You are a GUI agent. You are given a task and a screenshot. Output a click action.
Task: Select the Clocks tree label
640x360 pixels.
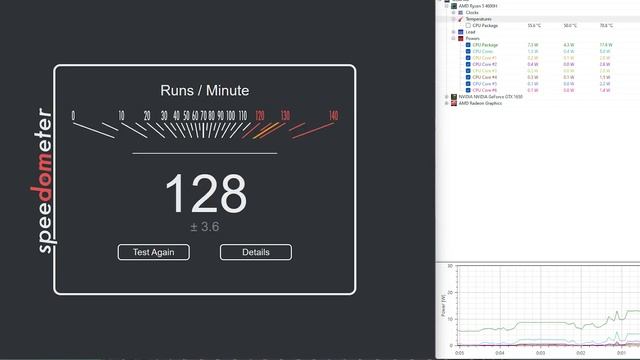click(x=472, y=13)
